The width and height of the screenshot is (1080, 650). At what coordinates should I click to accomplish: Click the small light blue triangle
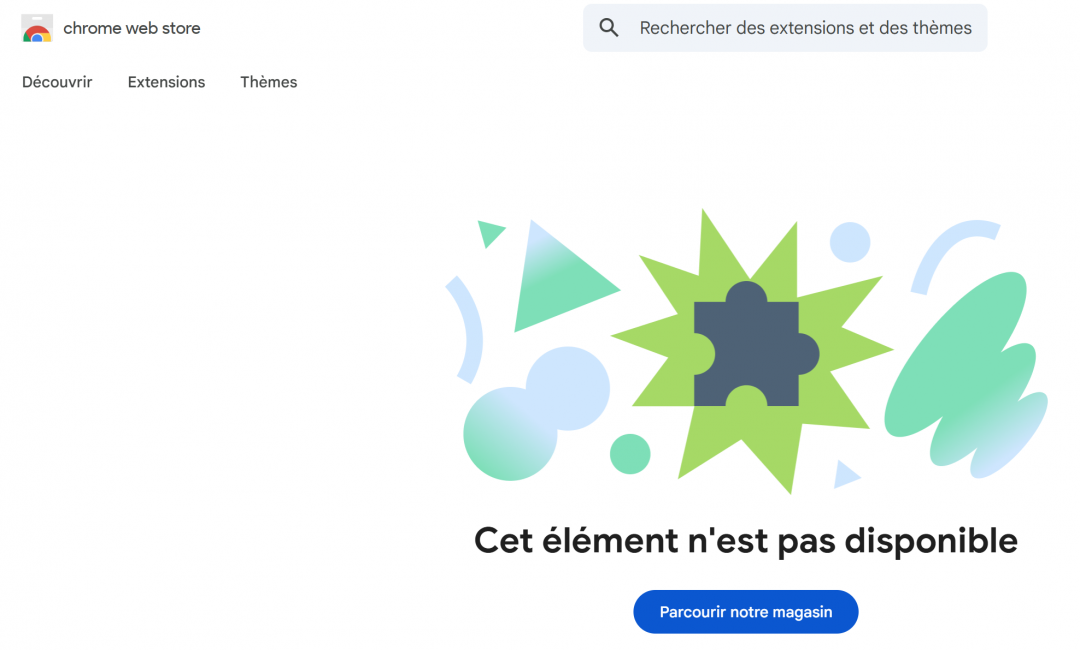tap(845, 474)
